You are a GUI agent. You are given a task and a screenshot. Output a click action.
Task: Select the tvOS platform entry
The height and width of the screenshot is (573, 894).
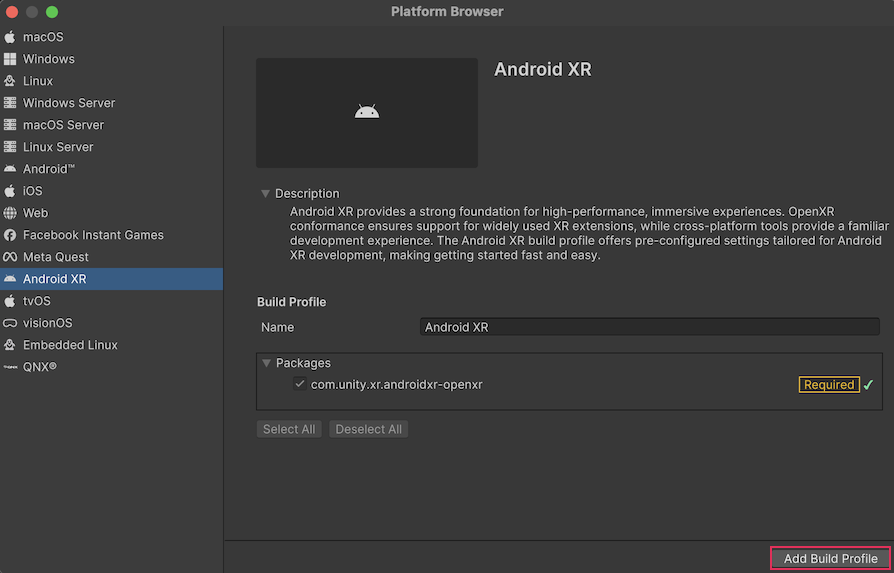[37, 301]
